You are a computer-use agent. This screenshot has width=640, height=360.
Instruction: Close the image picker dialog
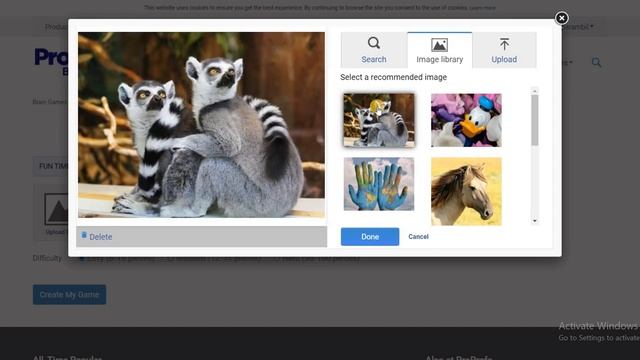pyautogui.click(x=562, y=18)
